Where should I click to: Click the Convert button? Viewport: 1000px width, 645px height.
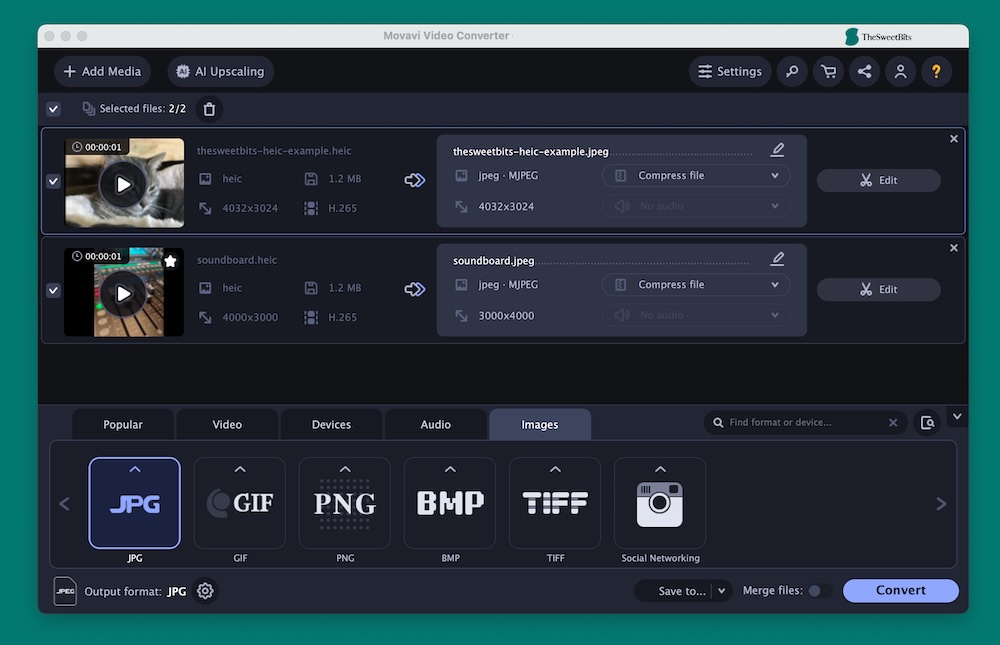pyautogui.click(x=900, y=591)
